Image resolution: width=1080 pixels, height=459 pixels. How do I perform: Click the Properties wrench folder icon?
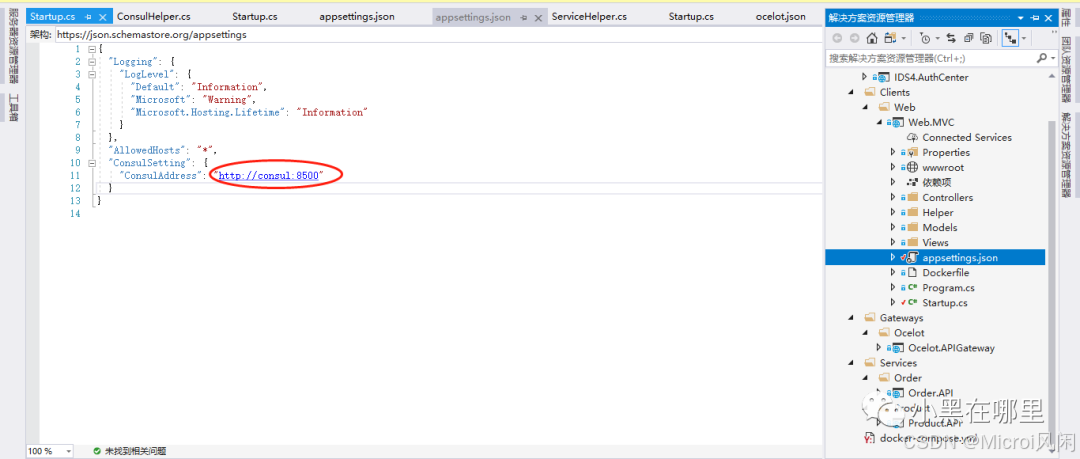click(912, 152)
